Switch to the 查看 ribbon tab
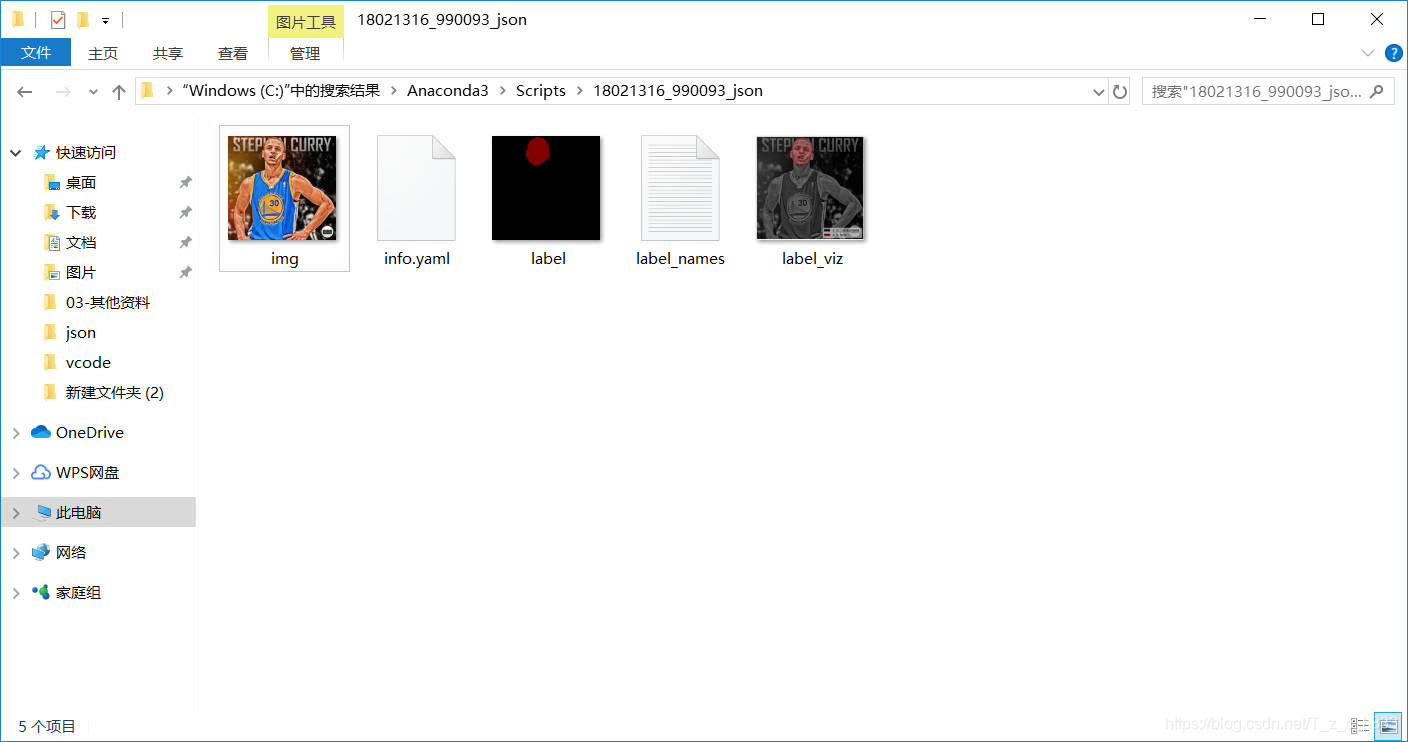This screenshot has width=1408, height=742. pyautogui.click(x=233, y=53)
